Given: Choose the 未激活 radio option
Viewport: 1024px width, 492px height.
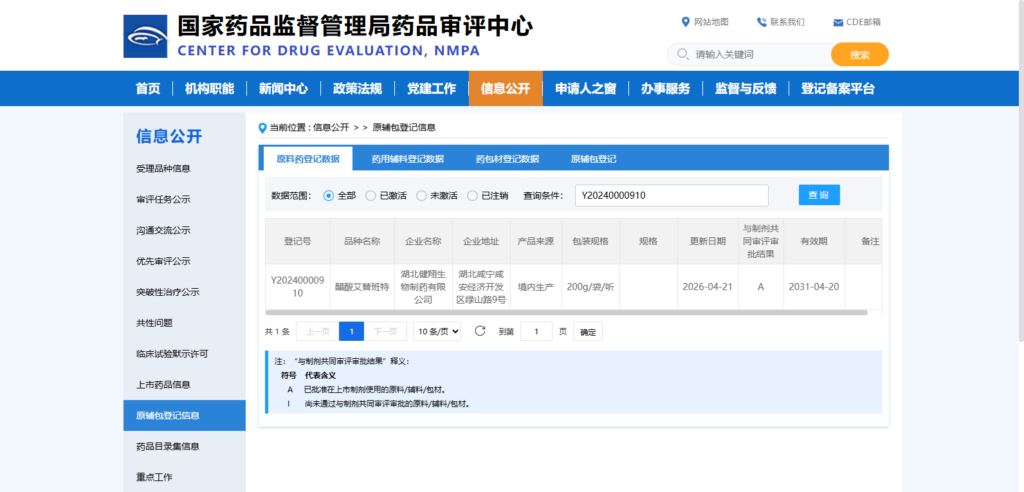Looking at the screenshot, I should pyautogui.click(x=421, y=196).
